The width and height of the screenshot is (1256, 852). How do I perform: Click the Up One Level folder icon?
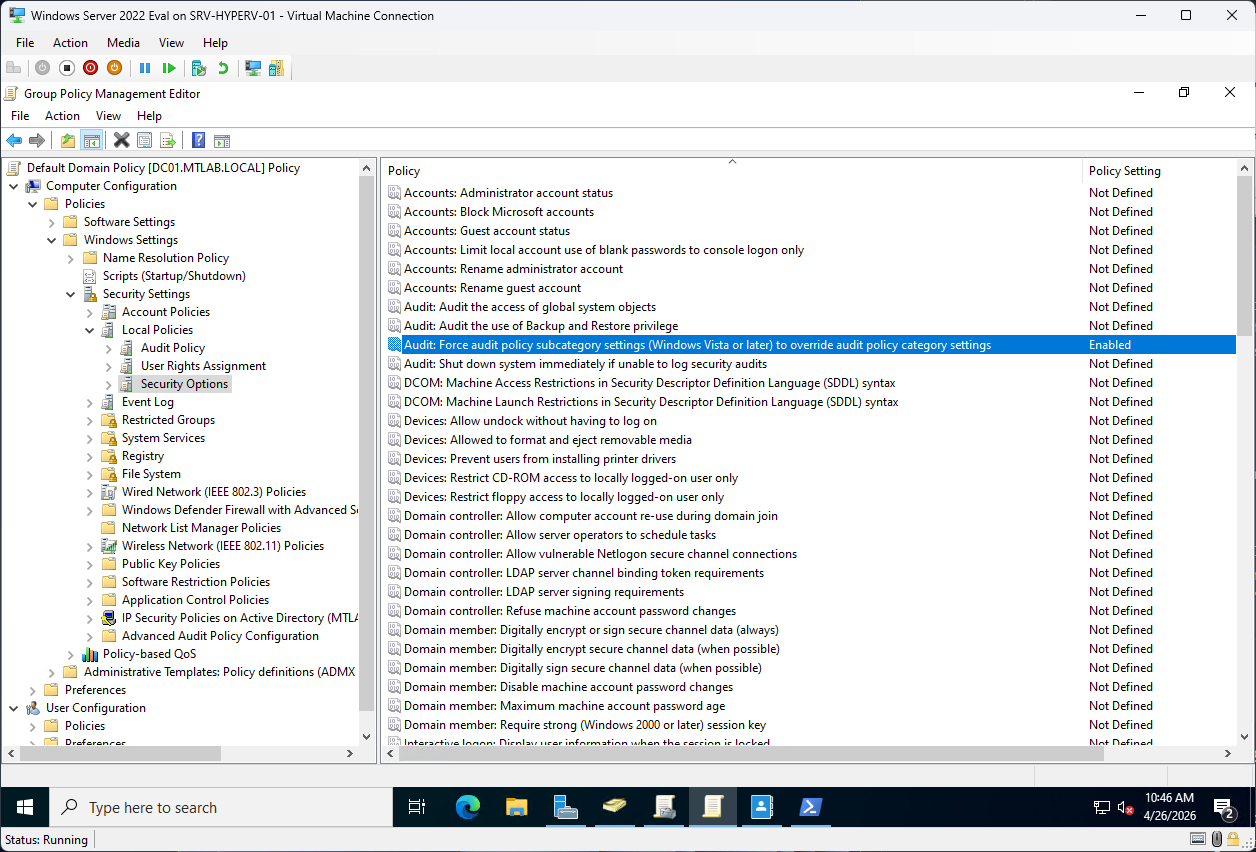[x=67, y=141]
